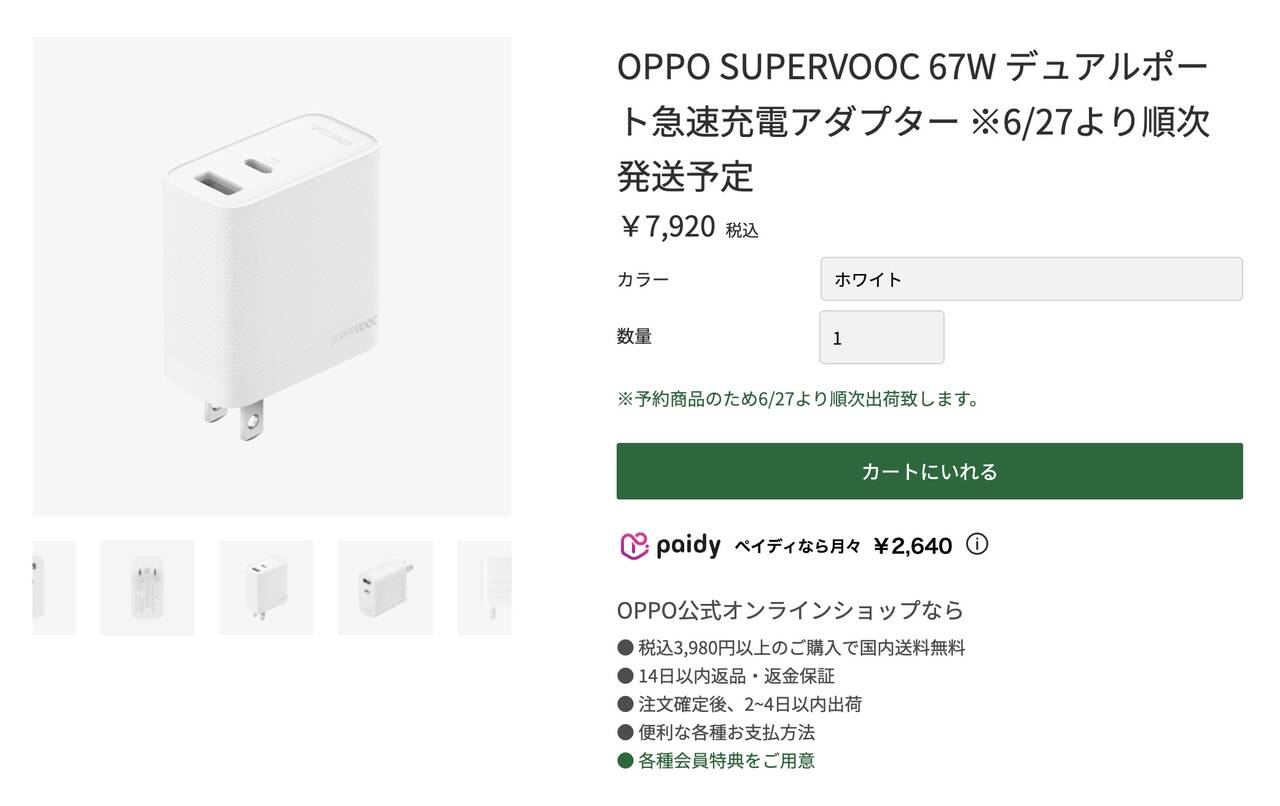Click the 注文確定後、2~4日以内出荷 bullet
Screen dimensions: 1280x806
[750, 704]
